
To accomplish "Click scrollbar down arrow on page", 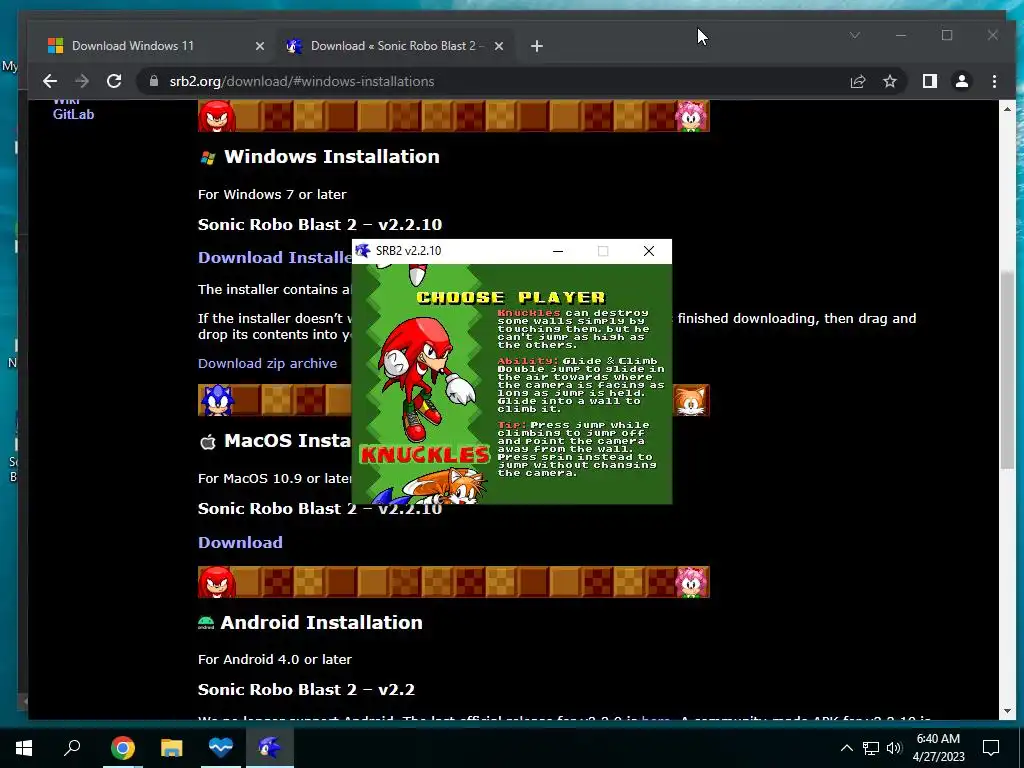I will click(1006, 711).
